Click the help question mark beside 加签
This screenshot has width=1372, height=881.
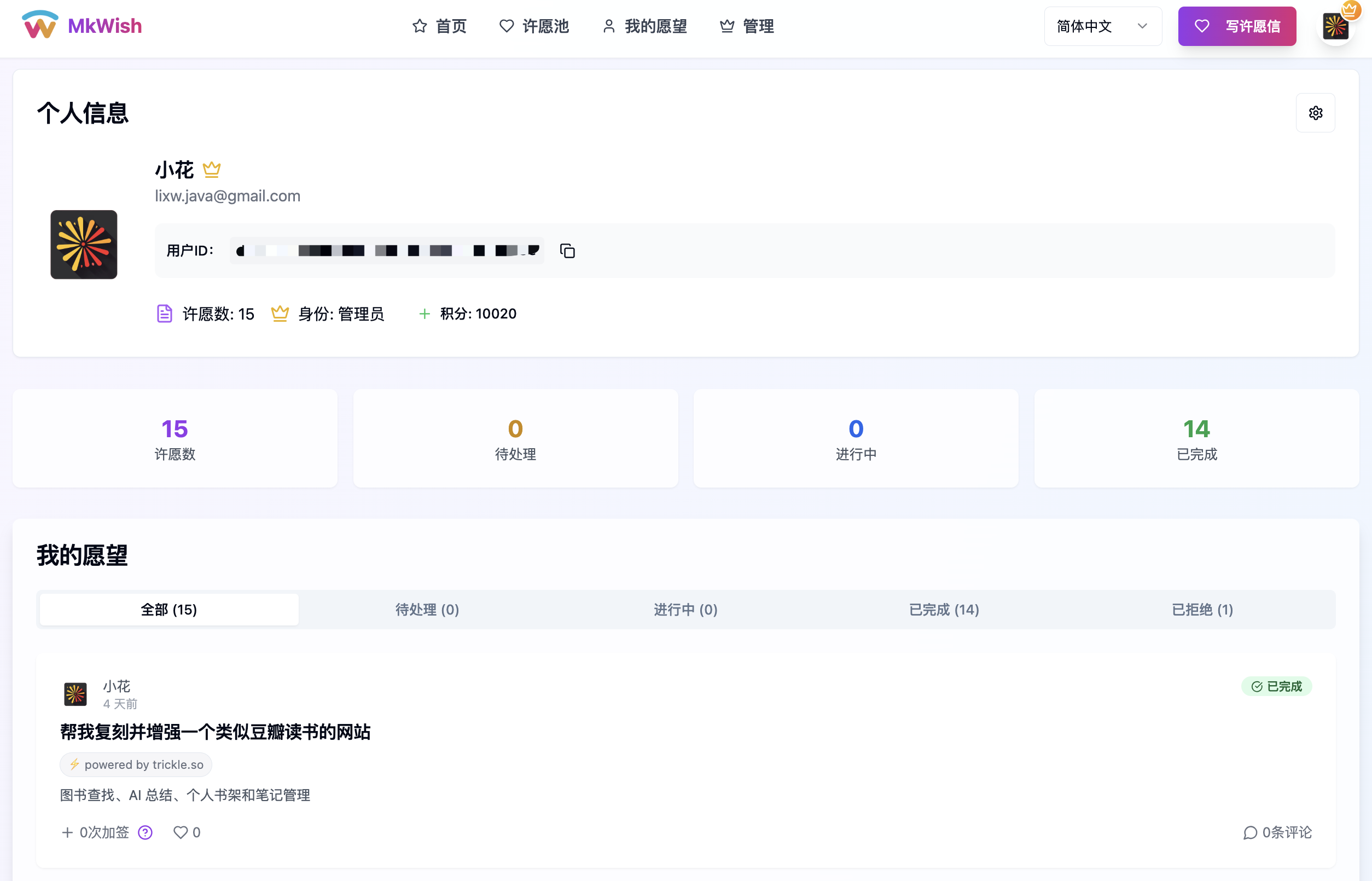pos(146,832)
